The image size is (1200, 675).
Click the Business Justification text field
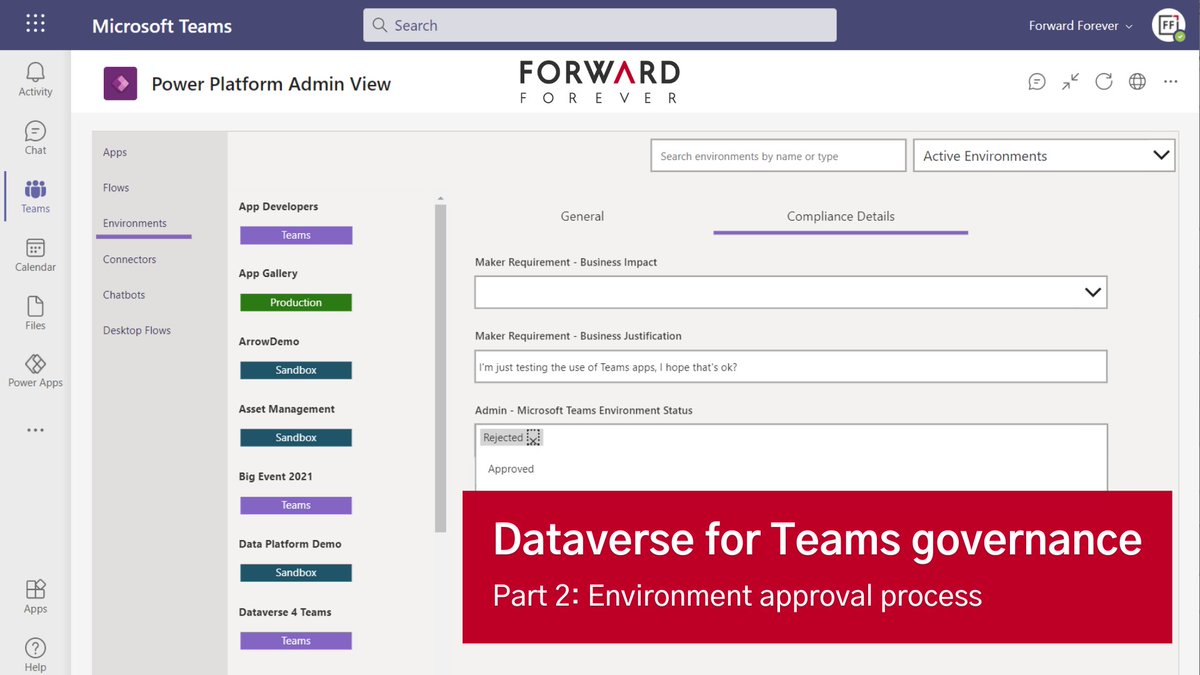click(790, 366)
